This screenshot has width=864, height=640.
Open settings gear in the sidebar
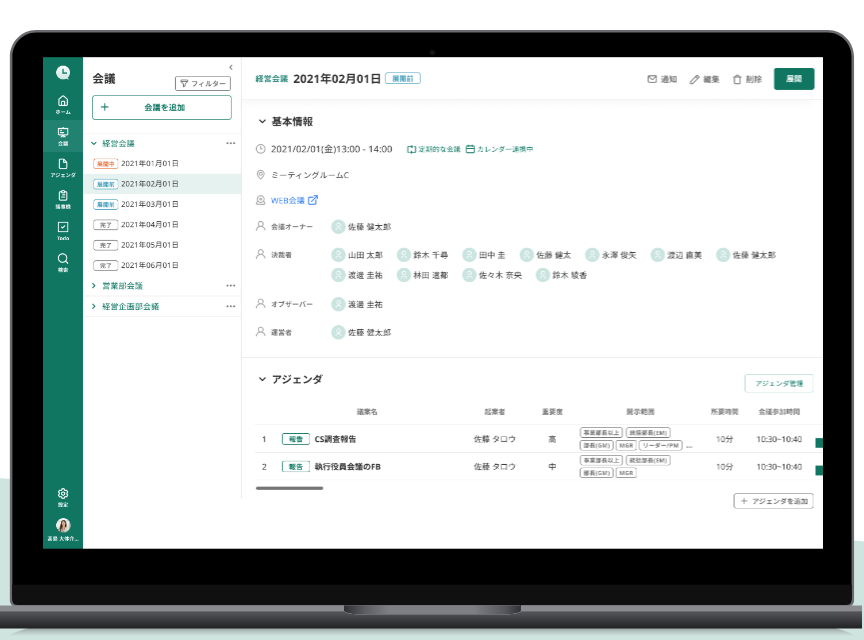click(x=63, y=496)
